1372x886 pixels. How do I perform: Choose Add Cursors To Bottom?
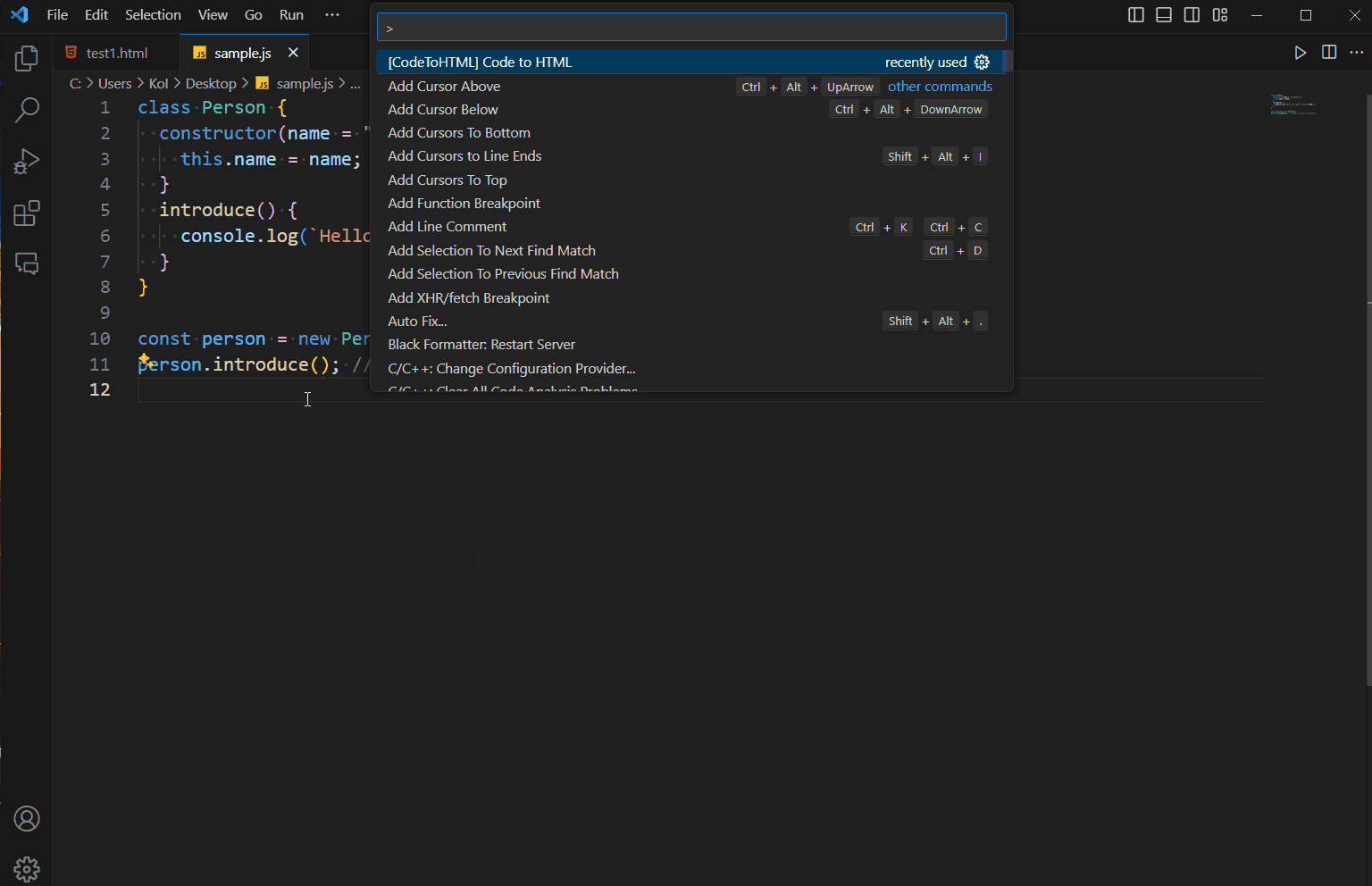coord(690,132)
